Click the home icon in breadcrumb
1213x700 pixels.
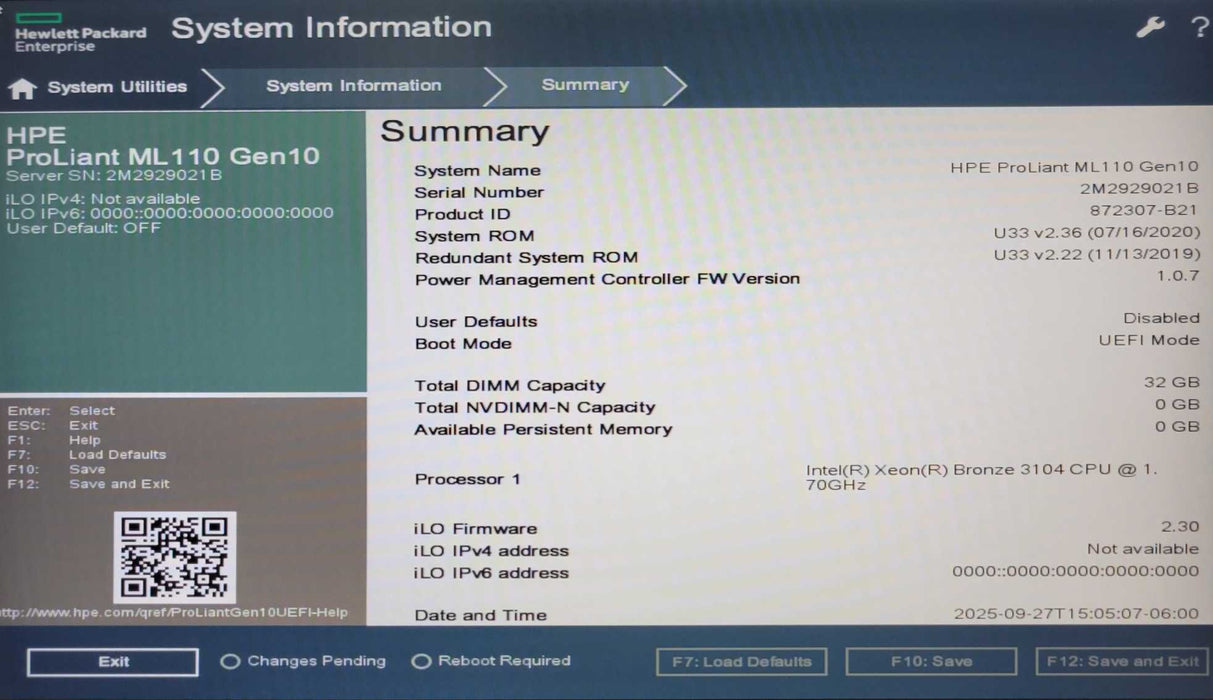click(22, 88)
